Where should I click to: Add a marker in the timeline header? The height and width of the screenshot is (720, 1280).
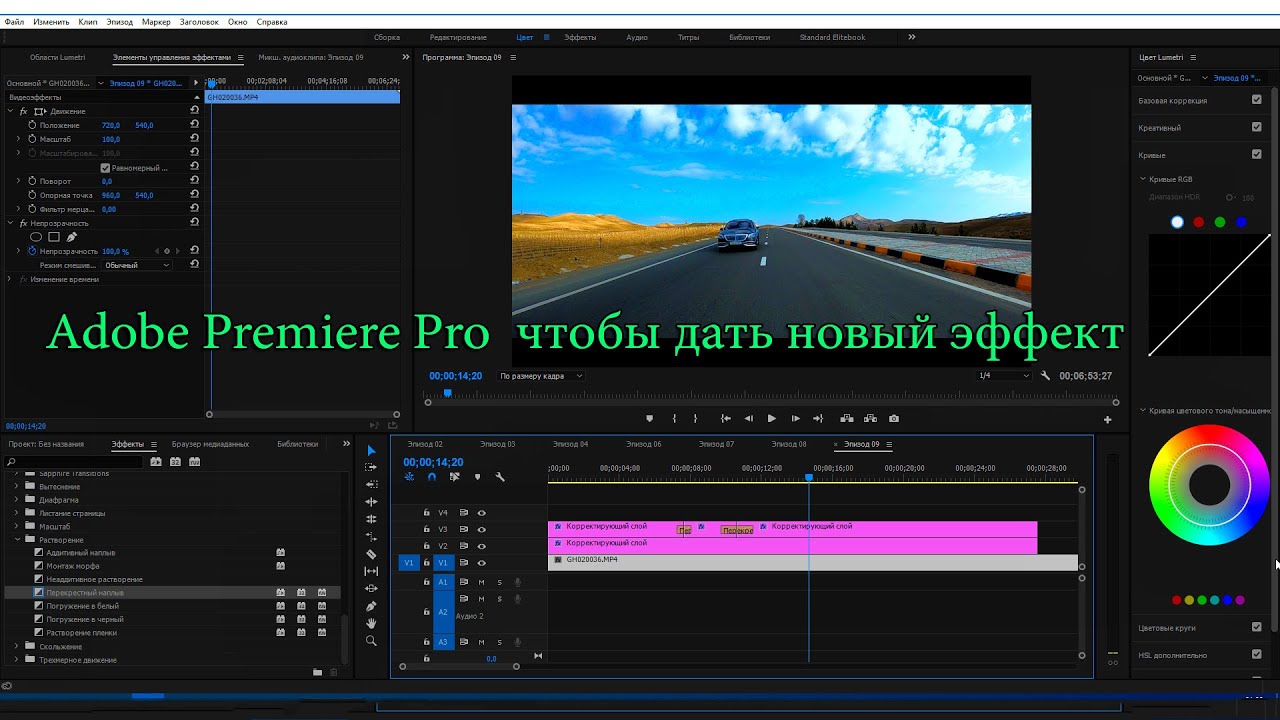click(x=477, y=477)
